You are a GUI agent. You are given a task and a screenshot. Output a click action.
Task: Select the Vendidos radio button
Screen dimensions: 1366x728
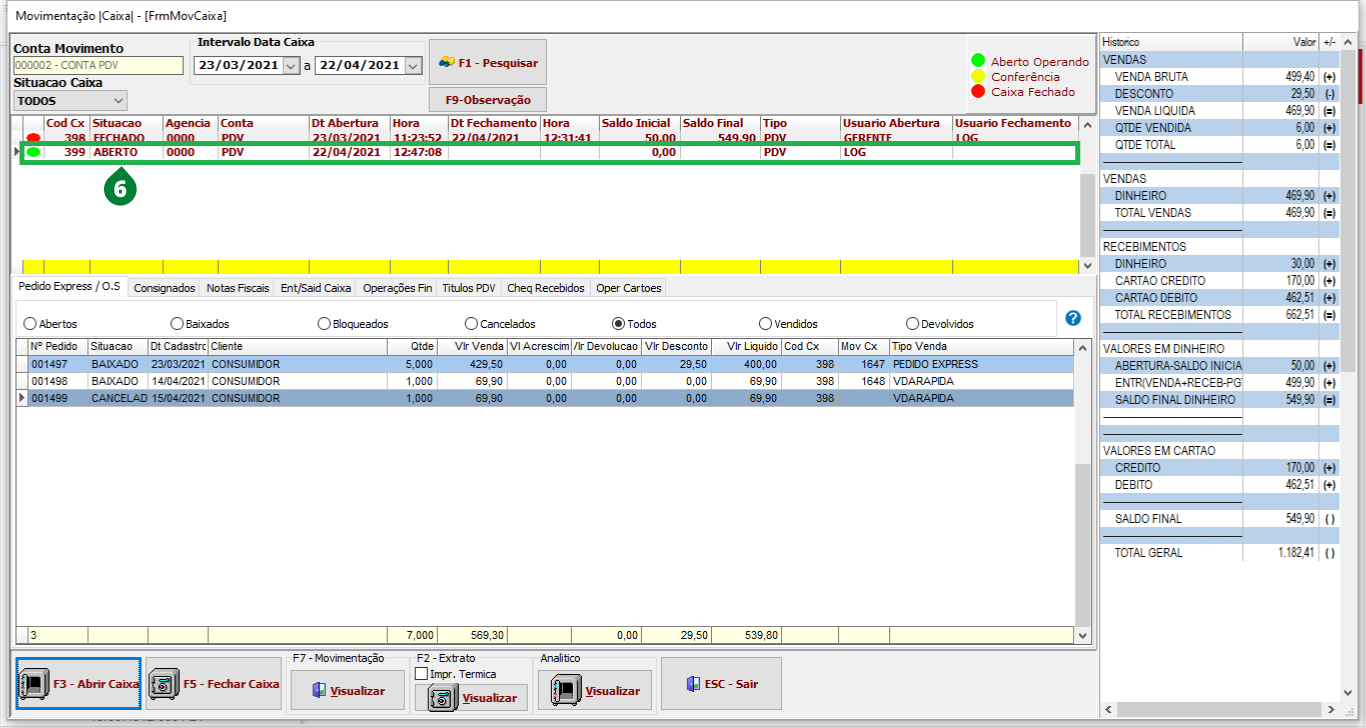(766, 324)
